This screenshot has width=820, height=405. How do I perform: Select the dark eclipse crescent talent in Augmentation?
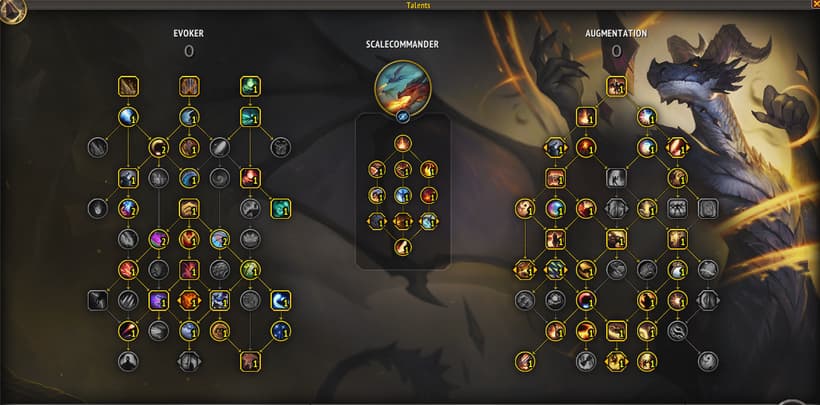pyautogui.click(x=586, y=300)
